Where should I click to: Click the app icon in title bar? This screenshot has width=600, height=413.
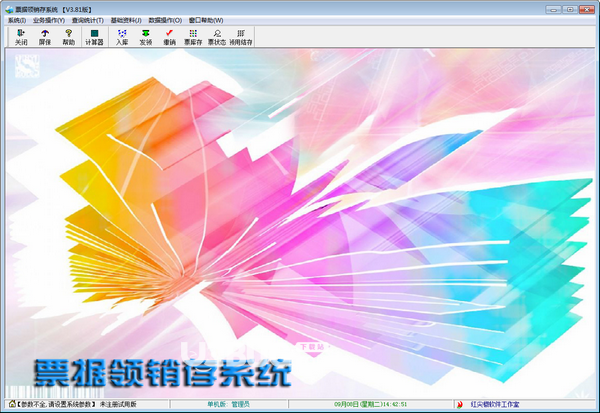pos(9,9)
